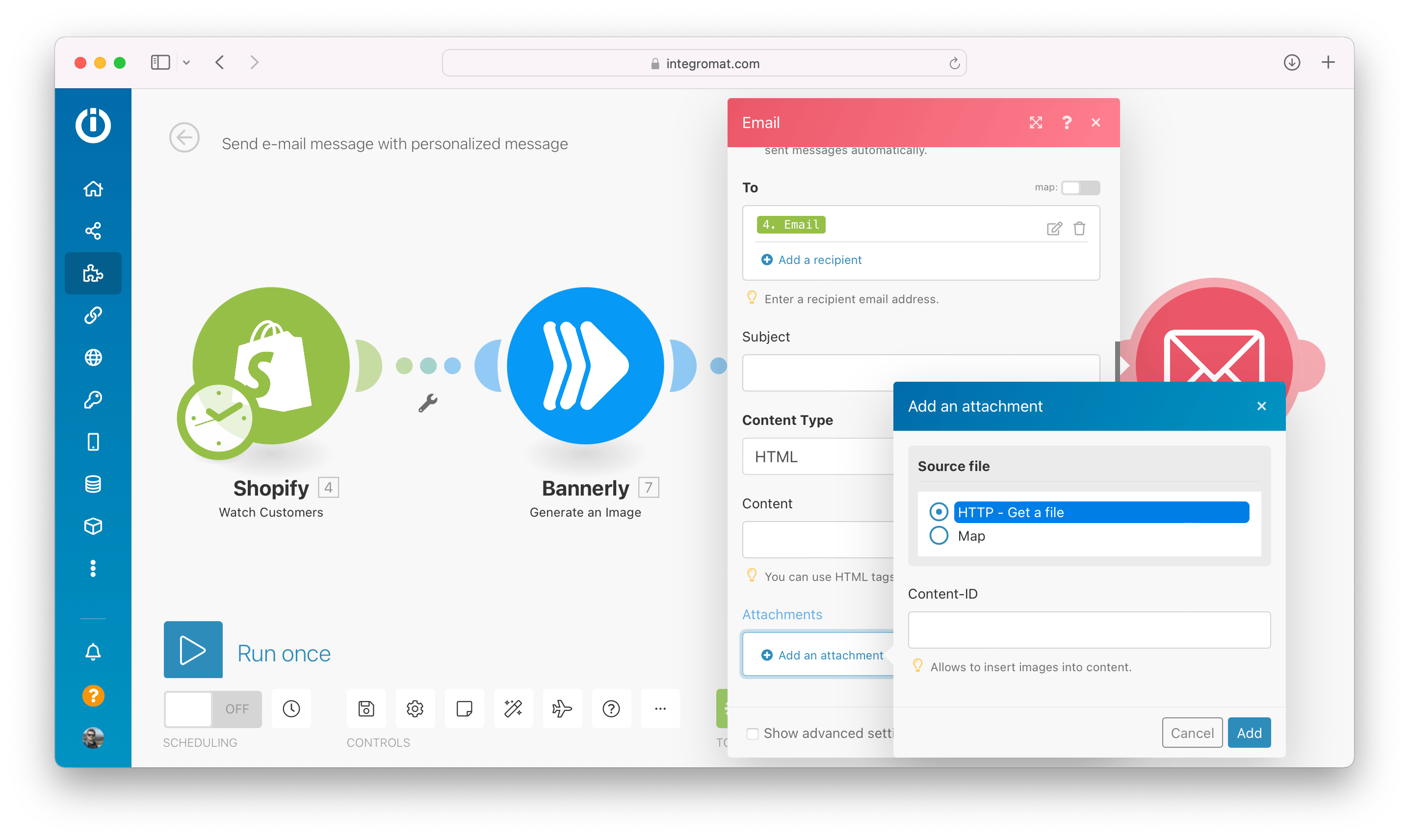
Task: Go back in Safari browser
Action: (x=220, y=62)
